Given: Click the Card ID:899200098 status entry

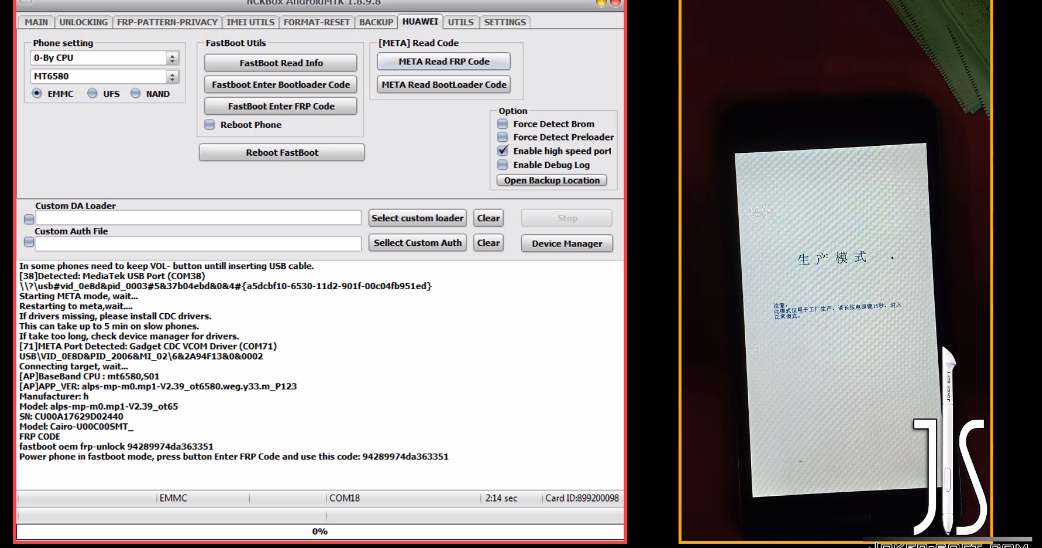Looking at the screenshot, I should pyautogui.click(x=582, y=498).
